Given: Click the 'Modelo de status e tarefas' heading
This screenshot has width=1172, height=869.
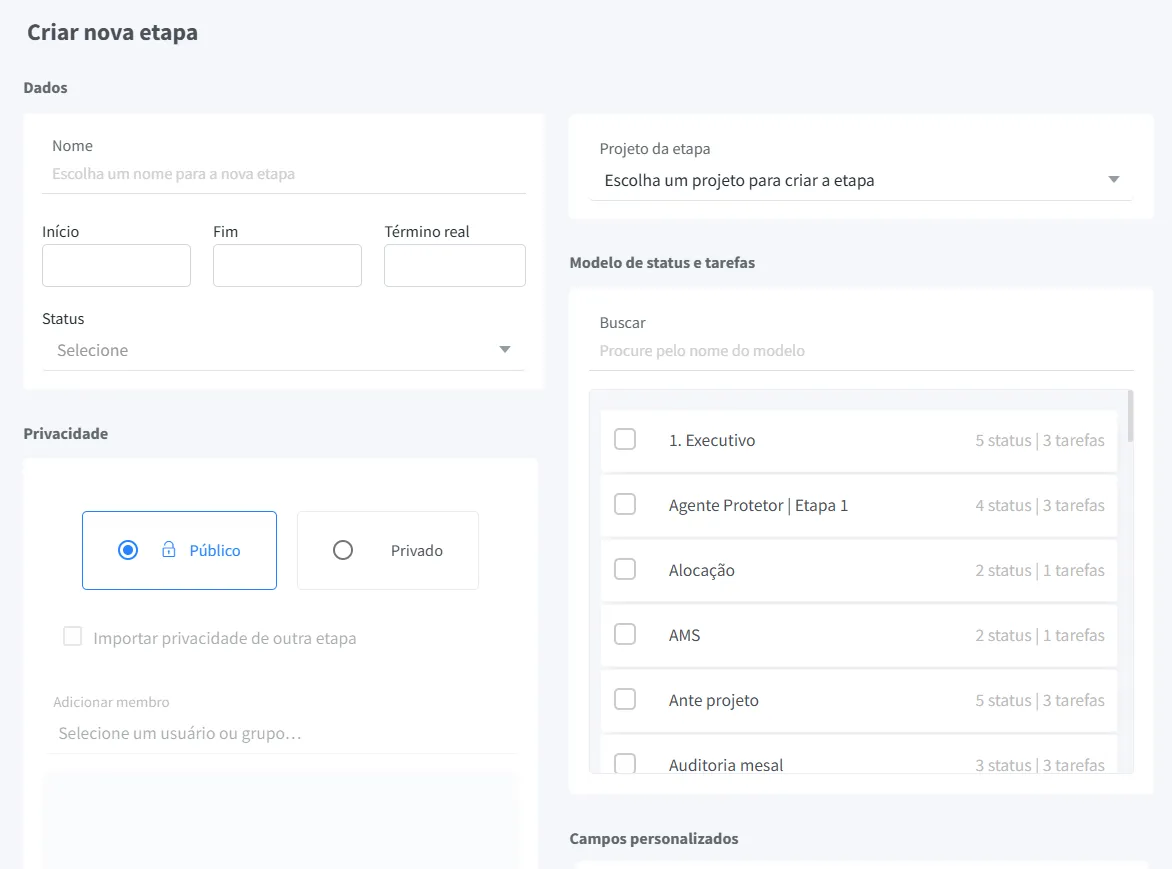Looking at the screenshot, I should tap(662, 263).
